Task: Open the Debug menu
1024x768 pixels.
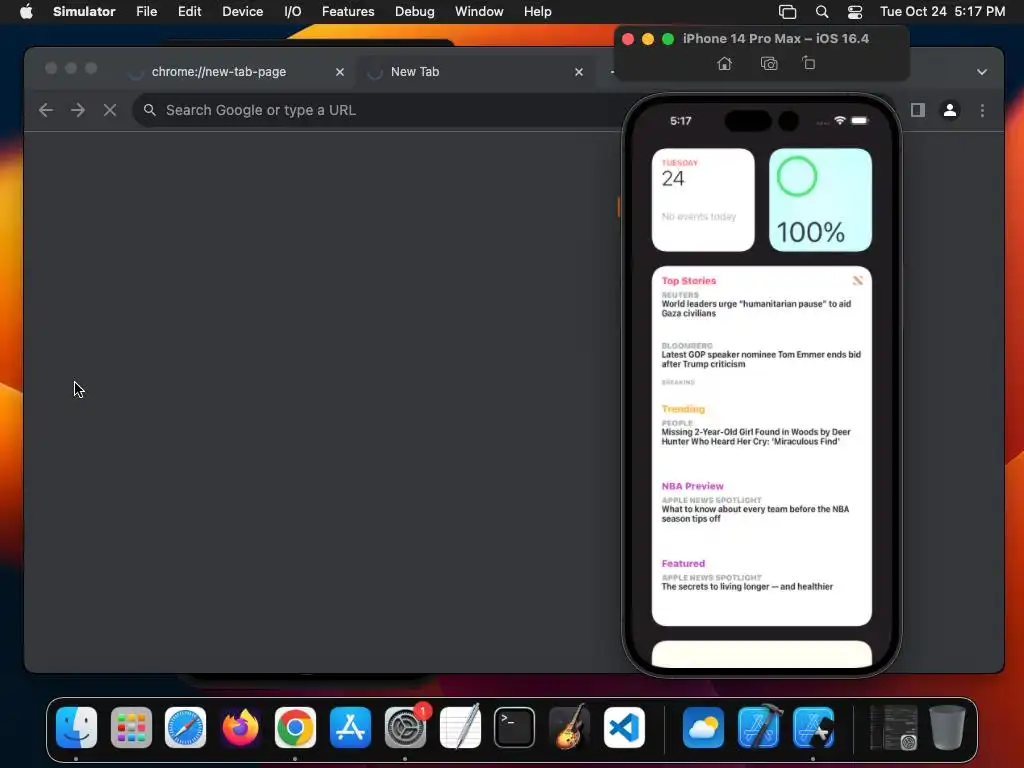Action: pyautogui.click(x=415, y=11)
